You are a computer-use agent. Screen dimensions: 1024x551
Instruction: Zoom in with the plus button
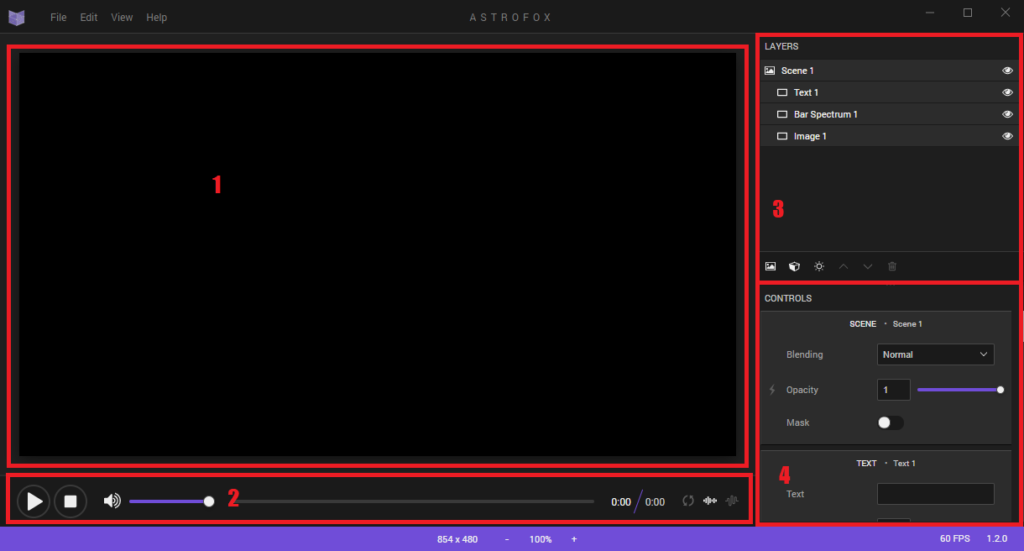click(x=574, y=539)
